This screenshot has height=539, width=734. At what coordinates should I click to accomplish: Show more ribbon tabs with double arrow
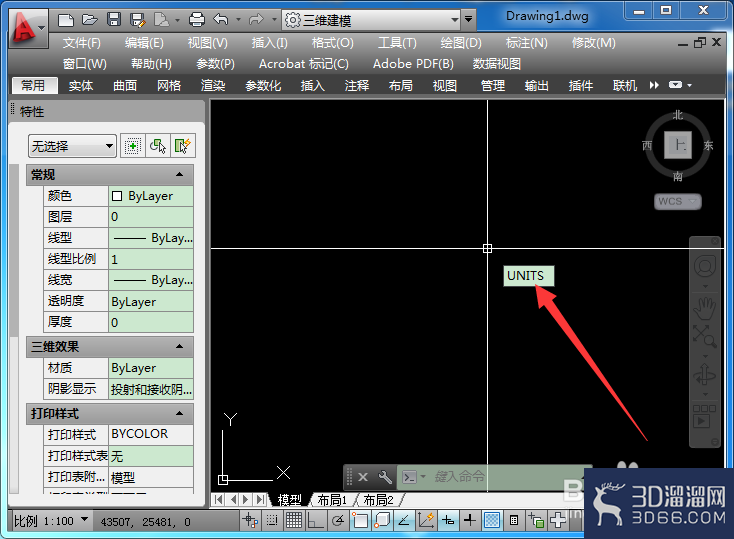(x=654, y=85)
